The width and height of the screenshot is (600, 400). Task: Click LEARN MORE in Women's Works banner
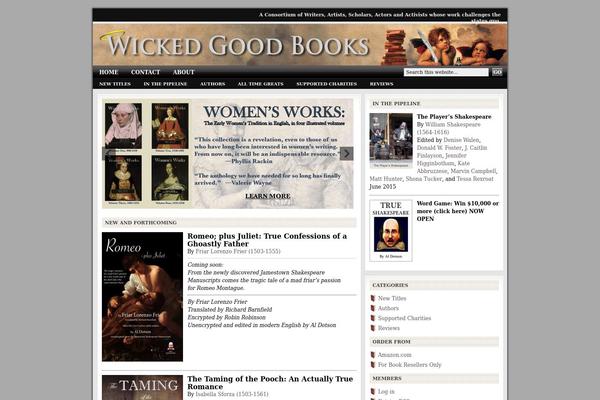267,196
